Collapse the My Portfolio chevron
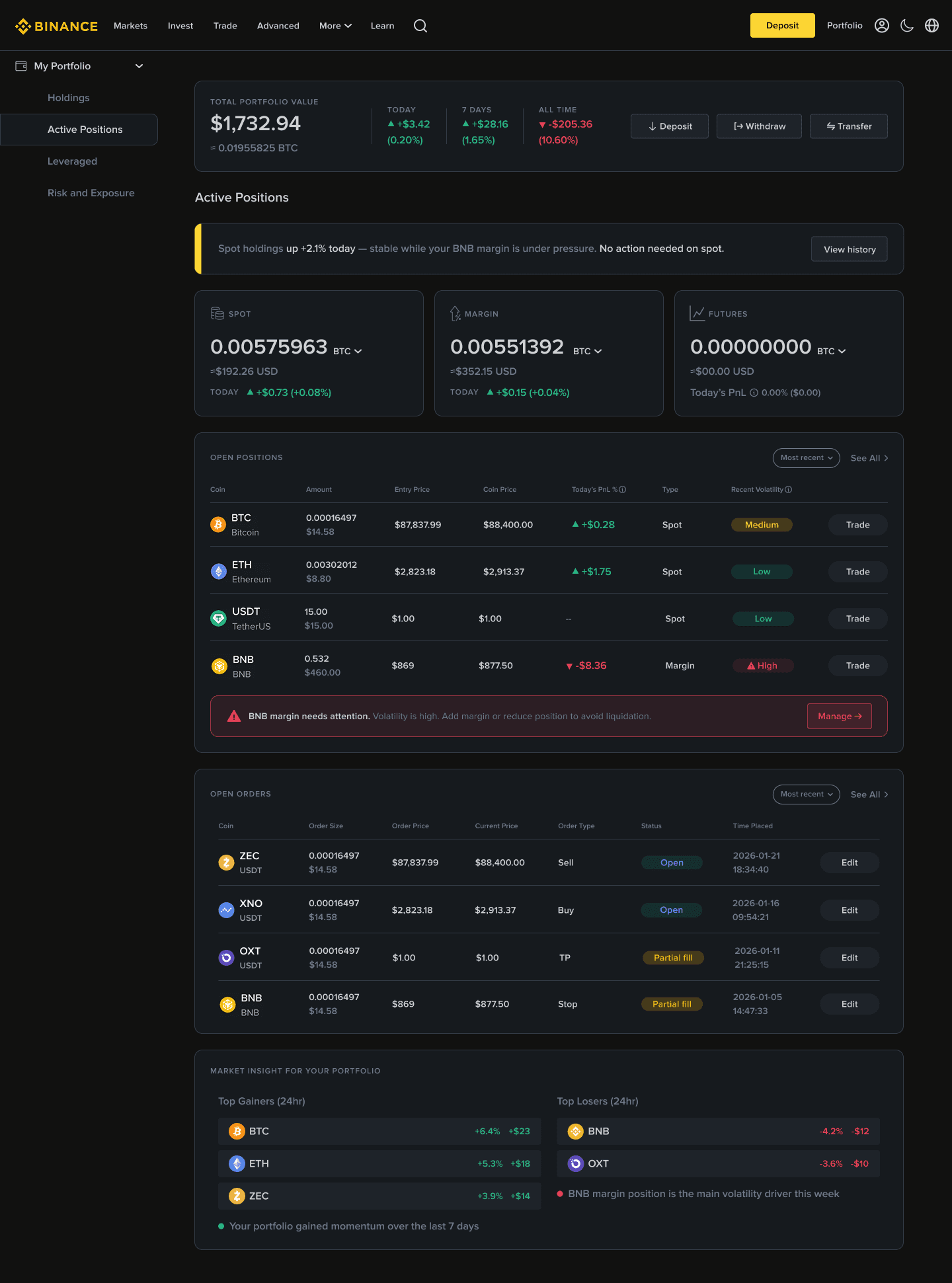 point(139,66)
